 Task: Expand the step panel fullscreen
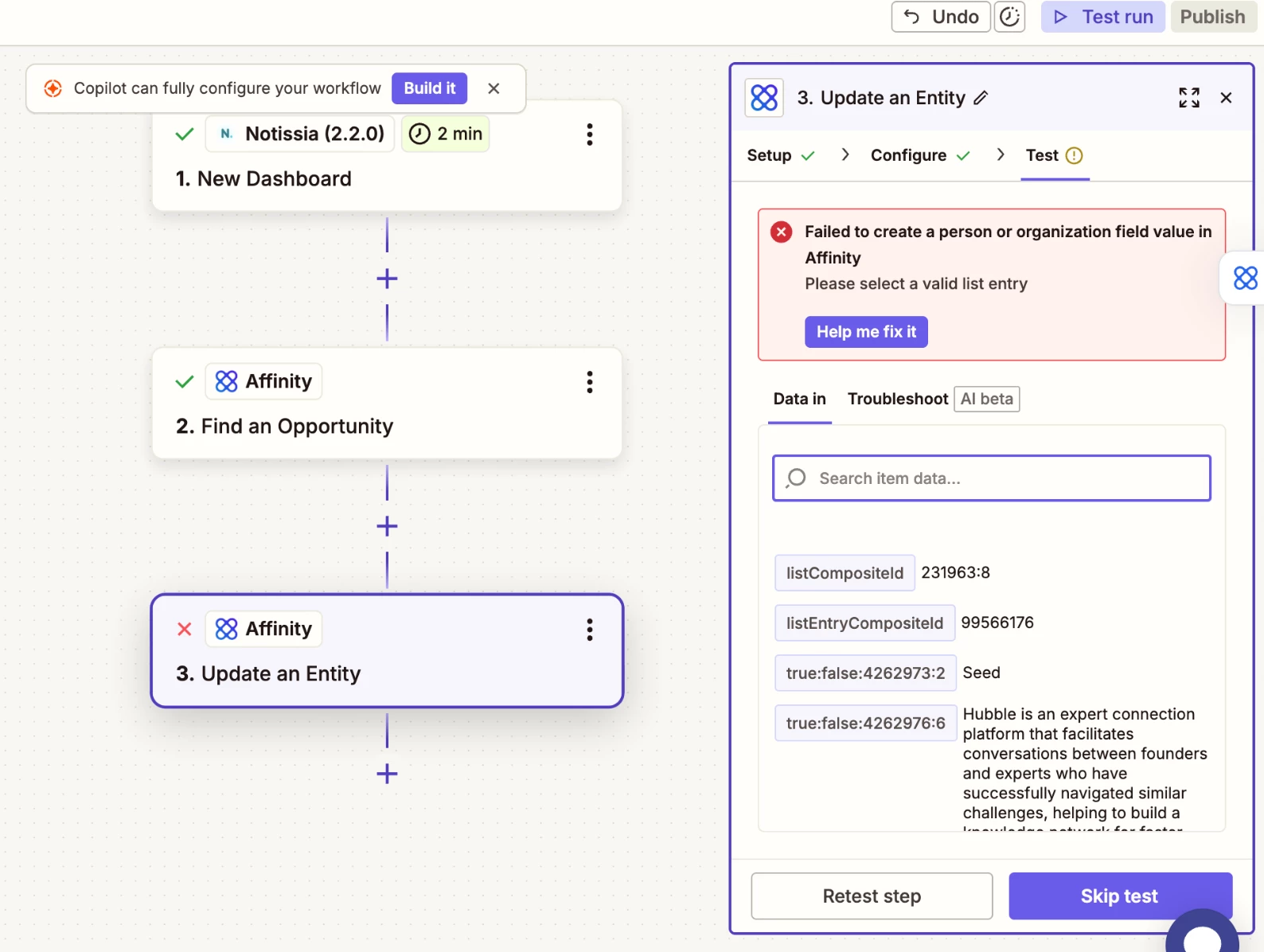pyautogui.click(x=1189, y=98)
